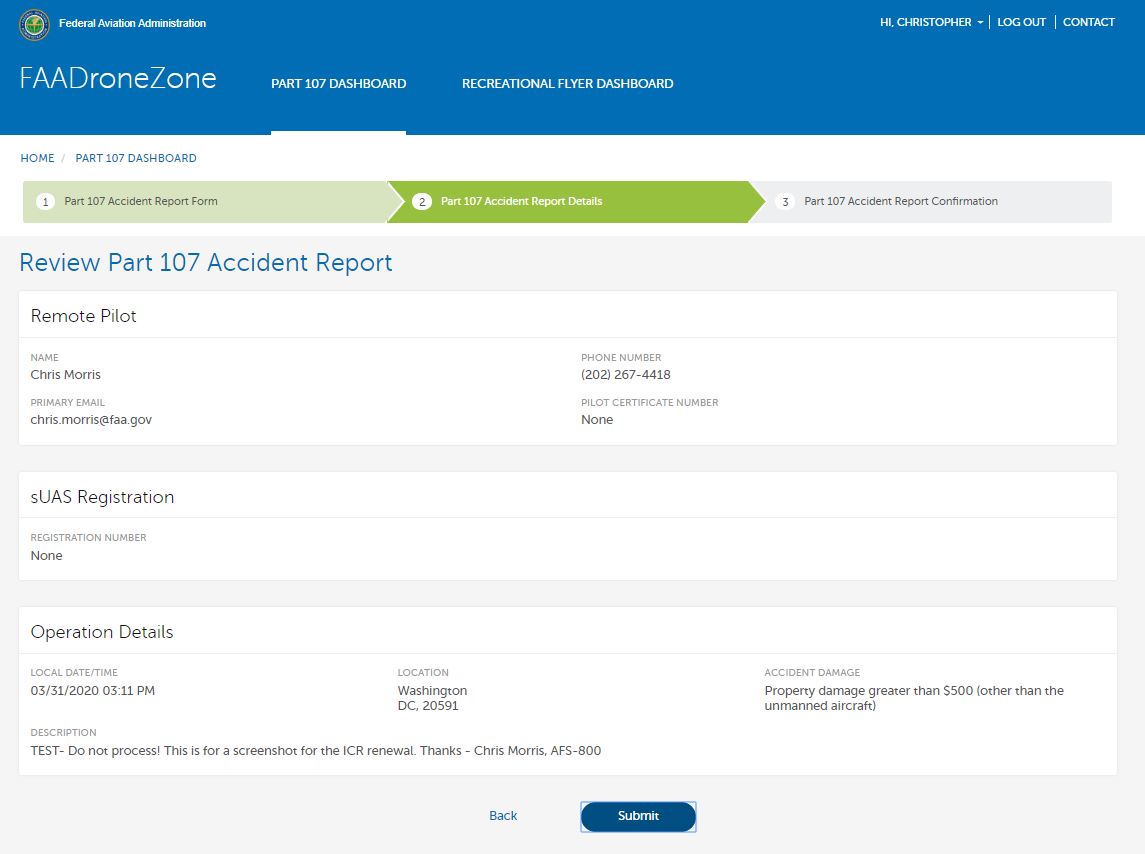
Task: Select step 1 Accident Report Form
Action: click(x=141, y=201)
